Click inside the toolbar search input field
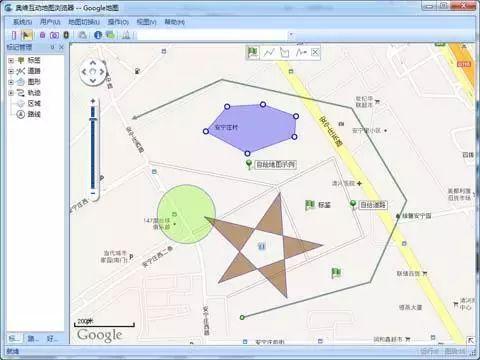480x360 pixels. point(212,35)
